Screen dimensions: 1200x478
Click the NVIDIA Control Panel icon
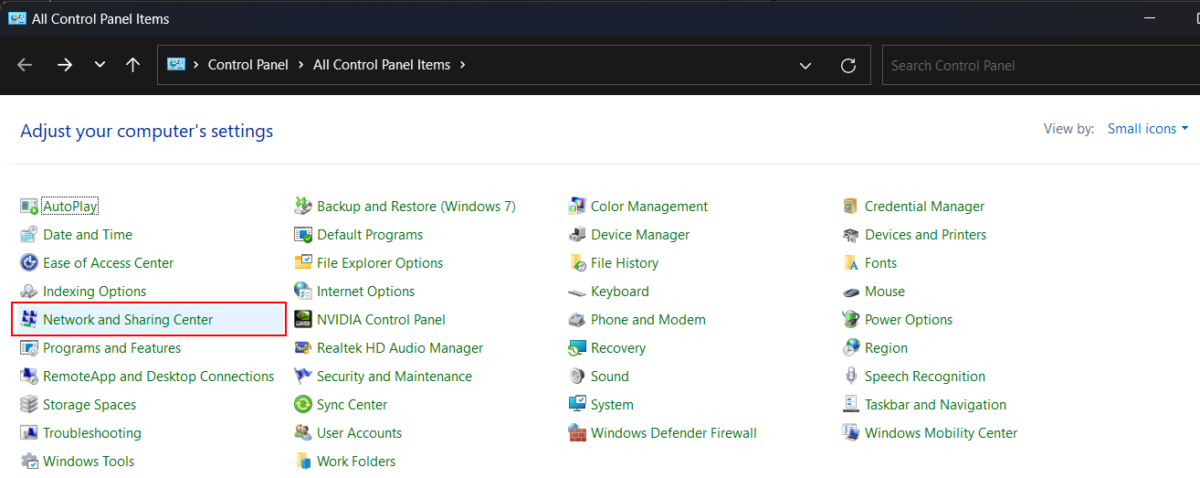tap(302, 320)
